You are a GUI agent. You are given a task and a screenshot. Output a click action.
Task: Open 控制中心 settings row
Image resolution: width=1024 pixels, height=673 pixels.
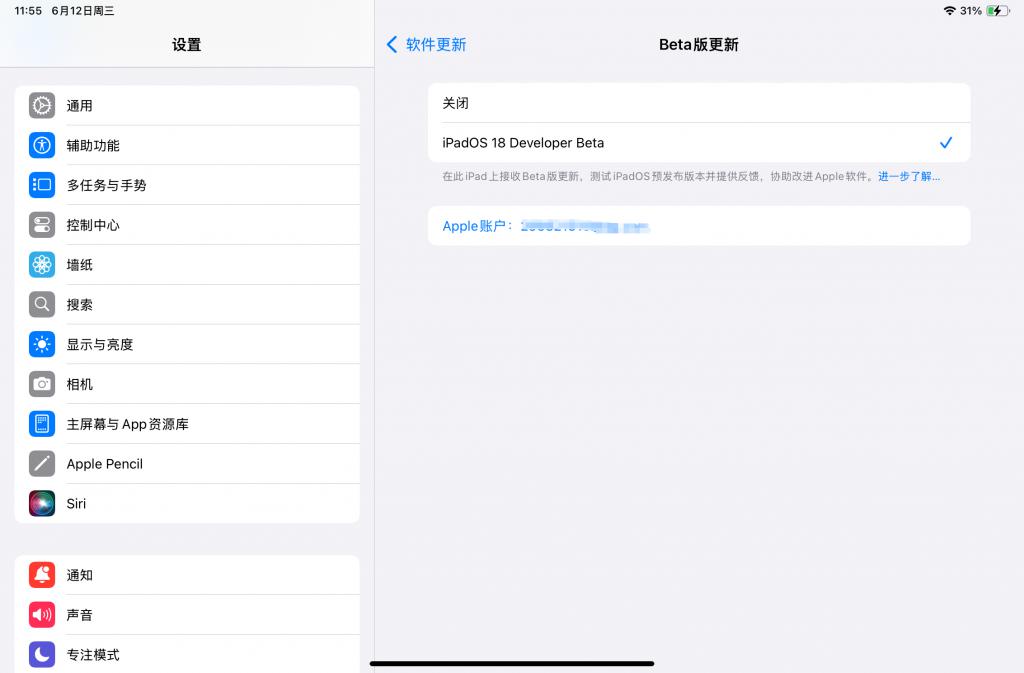[187, 225]
